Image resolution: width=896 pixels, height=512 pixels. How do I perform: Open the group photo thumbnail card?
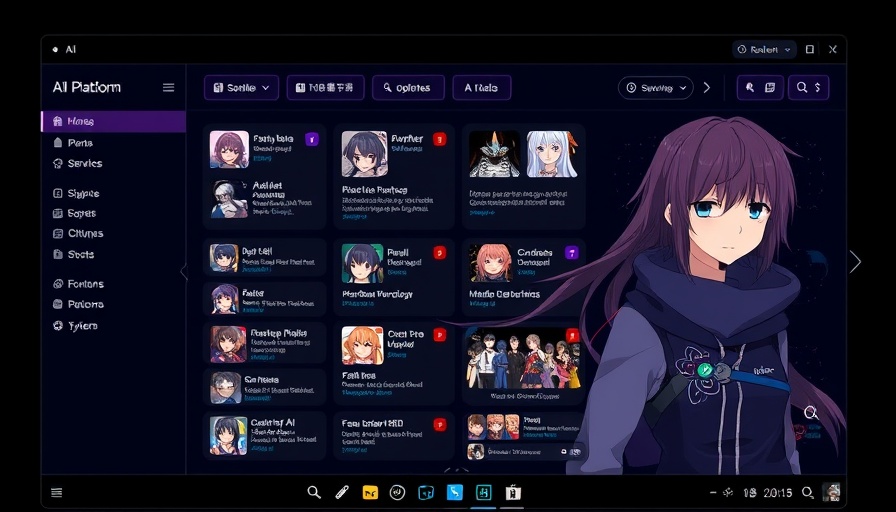click(524, 363)
